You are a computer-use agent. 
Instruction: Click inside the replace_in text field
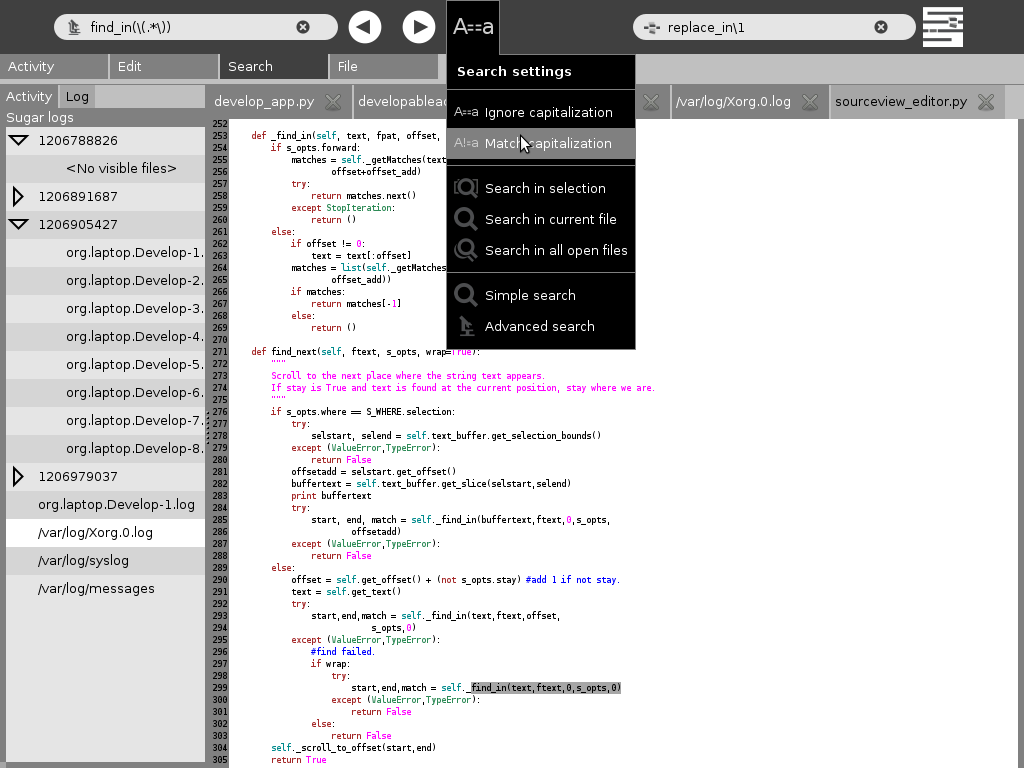point(760,27)
